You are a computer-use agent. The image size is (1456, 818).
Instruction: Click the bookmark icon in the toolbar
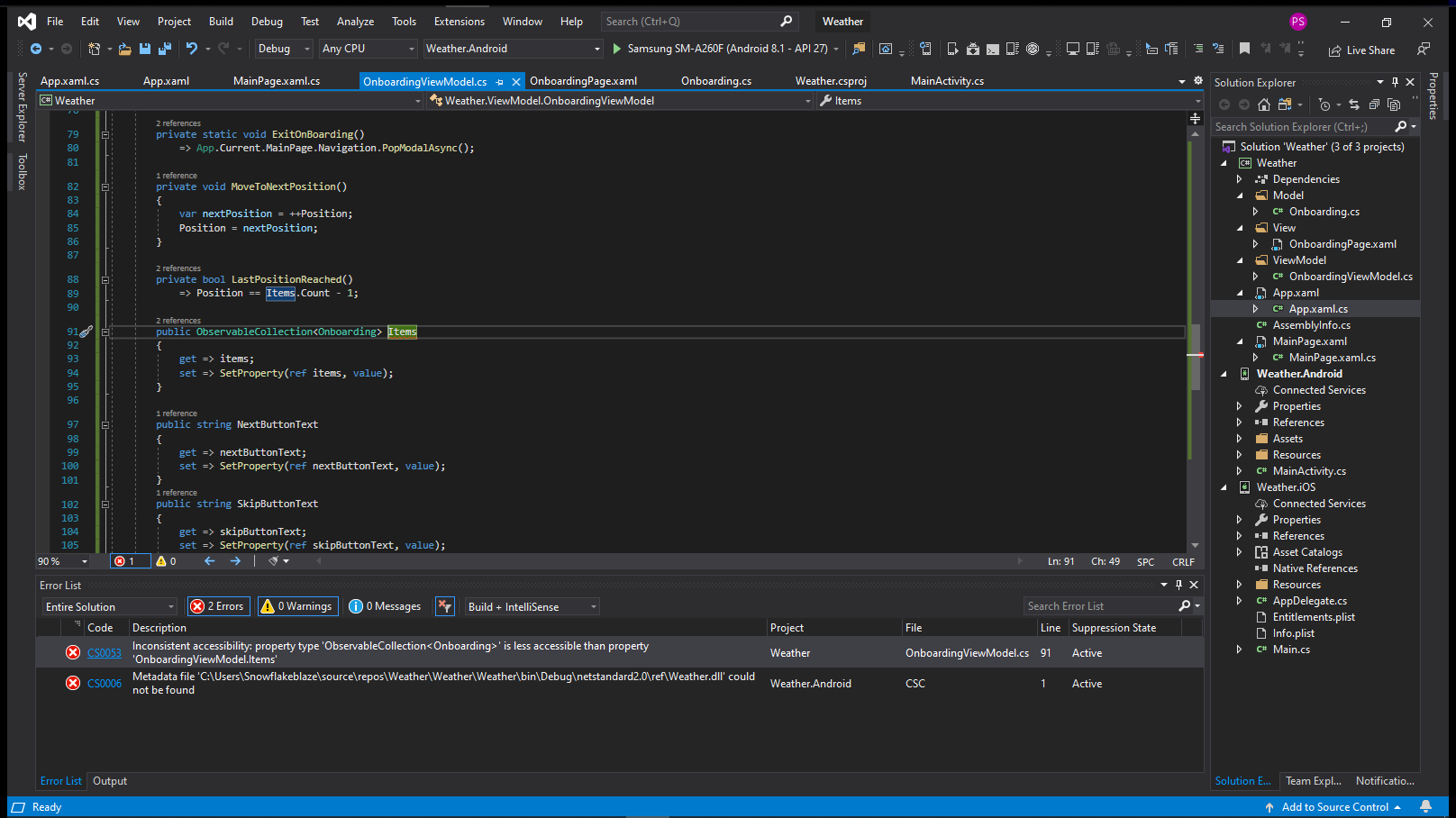[x=1244, y=49]
